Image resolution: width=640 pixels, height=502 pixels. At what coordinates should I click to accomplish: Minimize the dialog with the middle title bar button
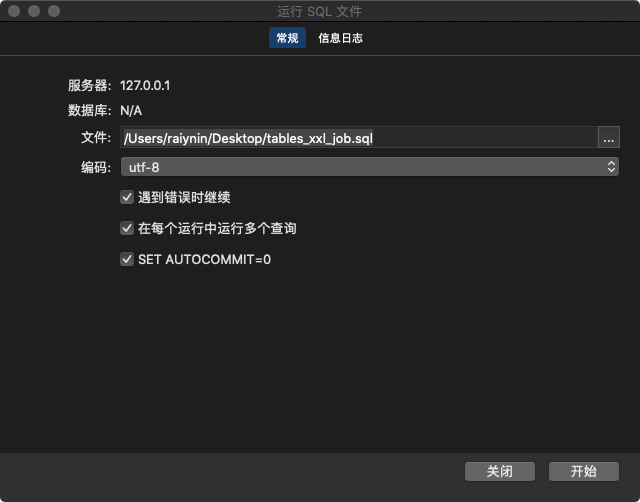click(x=34, y=11)
